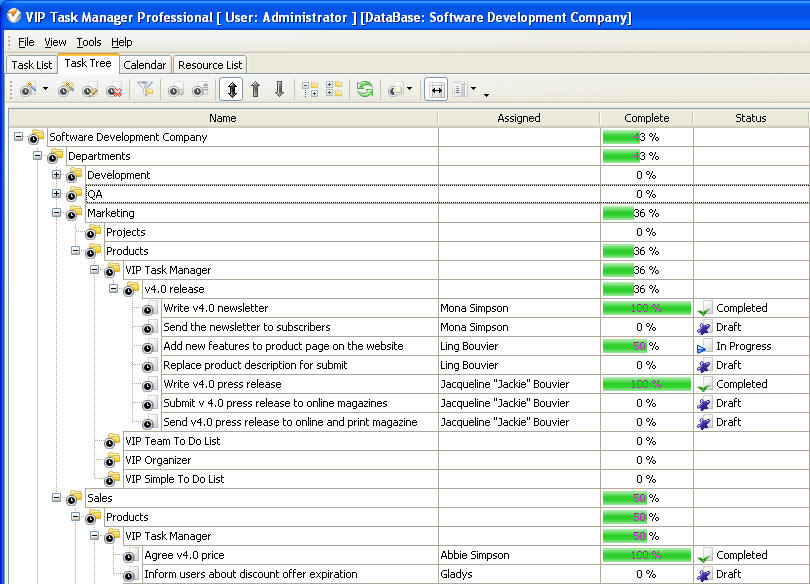Open the chart view icon near the refresh button
Viewport: 810px width, 584px height.
click(x=394, y=89)
